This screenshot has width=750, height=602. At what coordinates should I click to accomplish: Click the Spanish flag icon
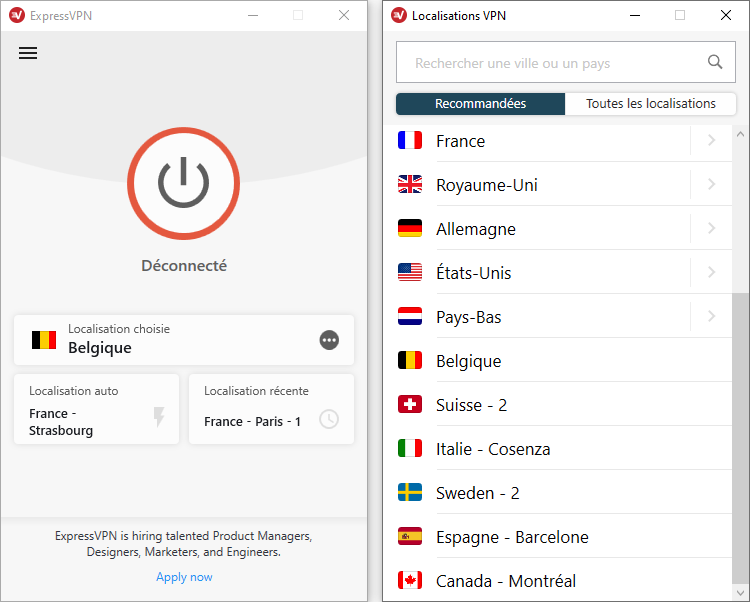[410, 536]
